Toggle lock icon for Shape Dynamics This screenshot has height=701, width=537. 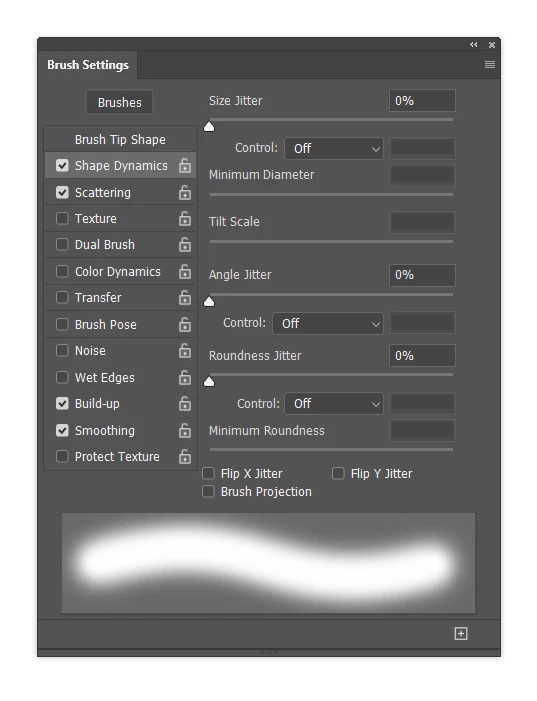click(185, 165)
